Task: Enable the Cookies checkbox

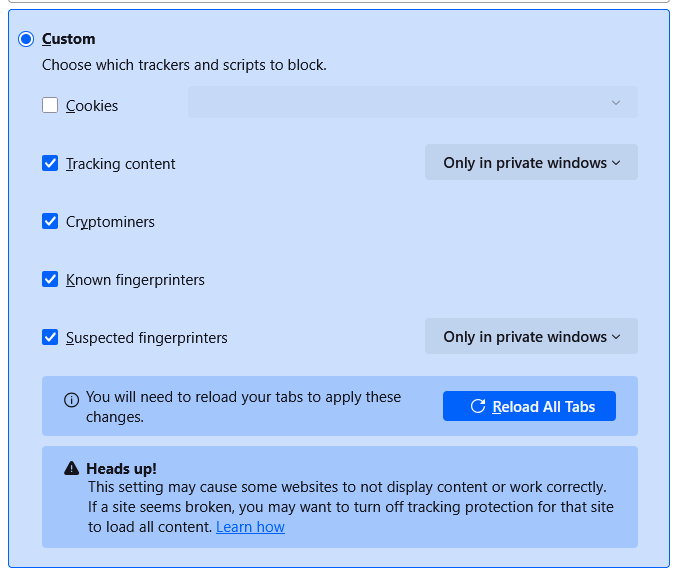Action: (50, 105)
